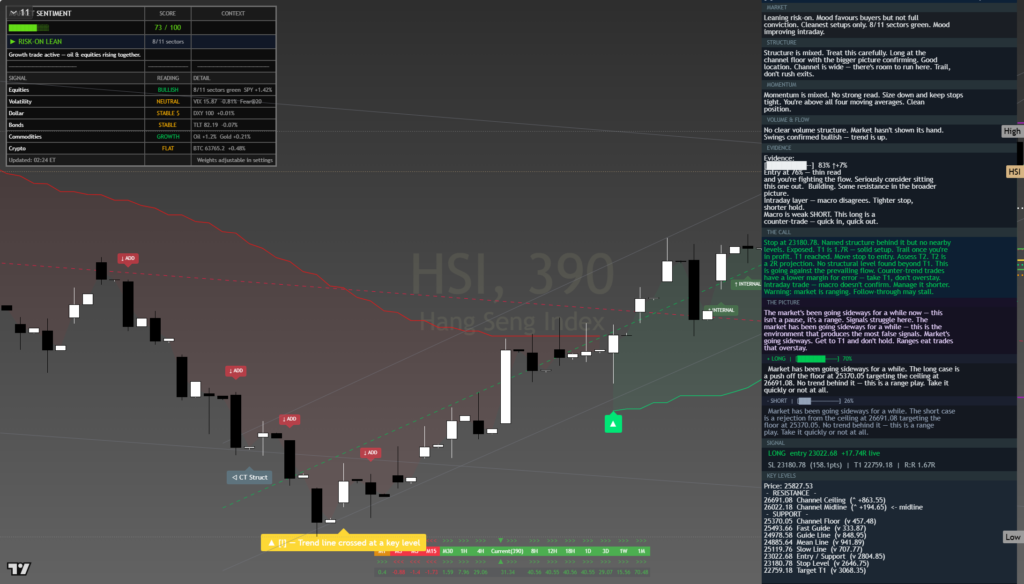Click the yellow trend line crossed alert label
1024x584 pixels.
(344, 543)
